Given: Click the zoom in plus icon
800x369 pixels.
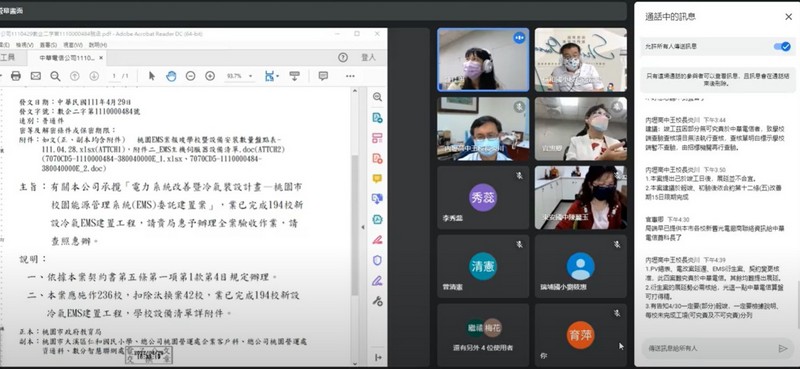Looking at the screenshot, I should point(210,76).
